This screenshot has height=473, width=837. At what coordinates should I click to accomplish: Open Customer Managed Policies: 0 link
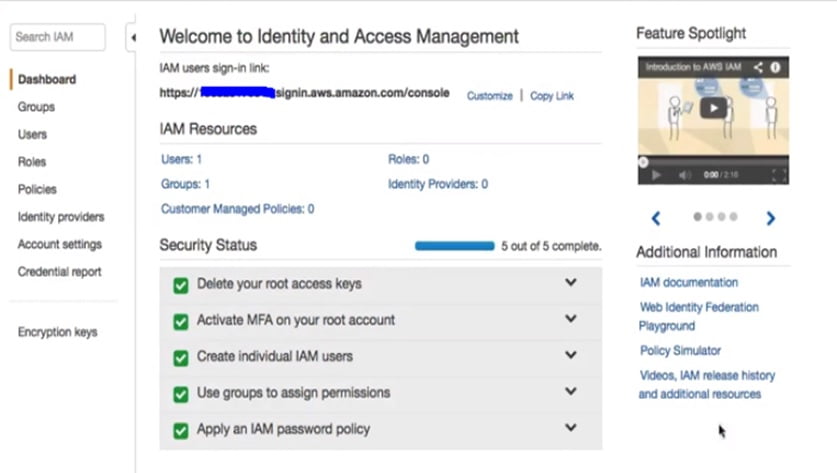point(238,209)
